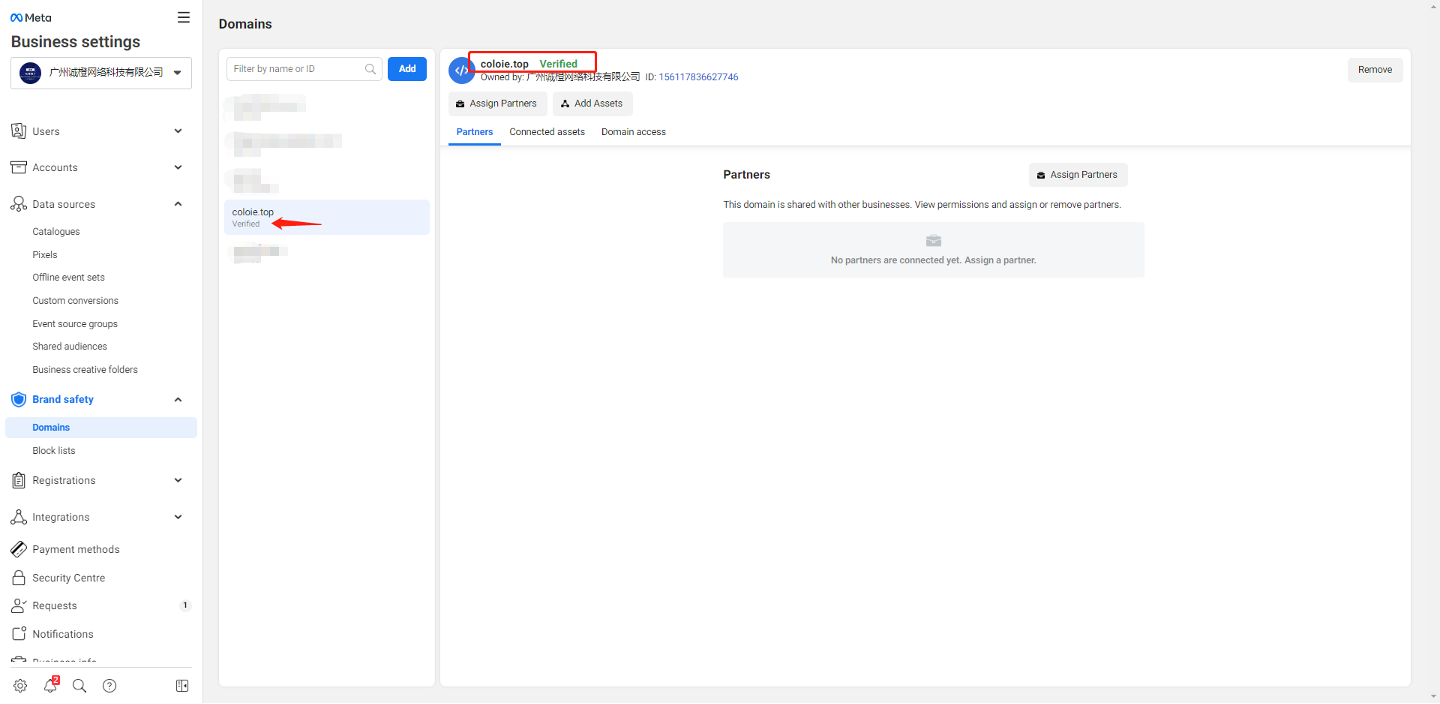
Task: Open the Notifications page
Action: 63,634
